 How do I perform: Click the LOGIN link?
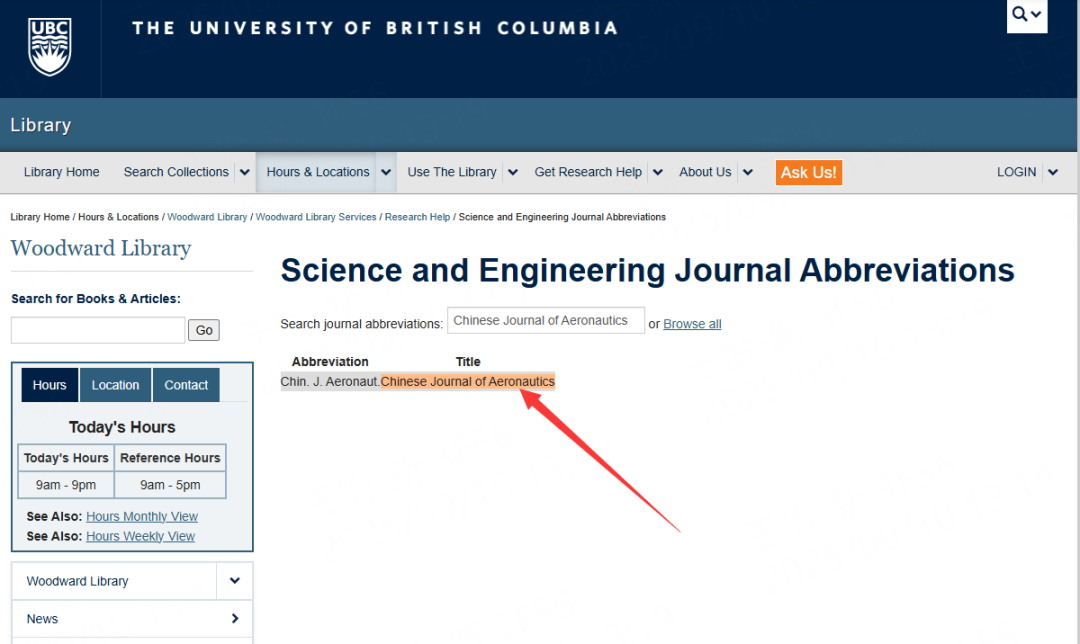pyautogui.click(x=1016, y=172)
